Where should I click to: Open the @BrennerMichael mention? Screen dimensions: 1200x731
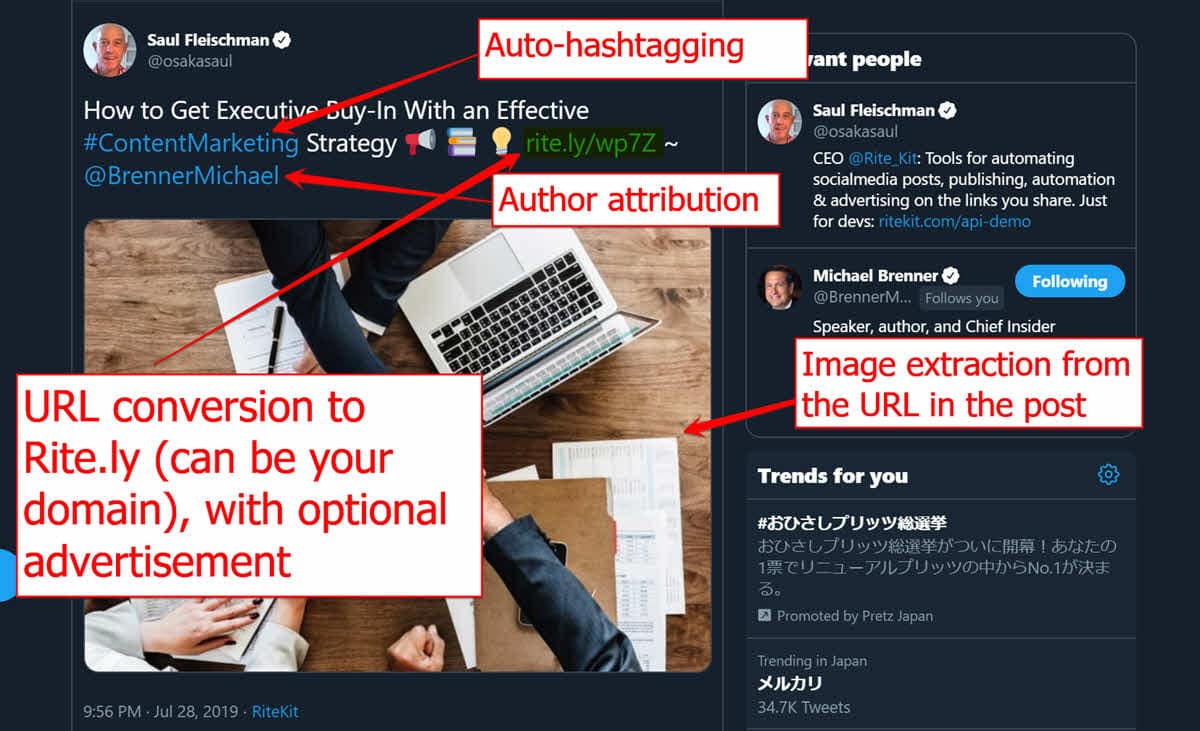point(181,177)
